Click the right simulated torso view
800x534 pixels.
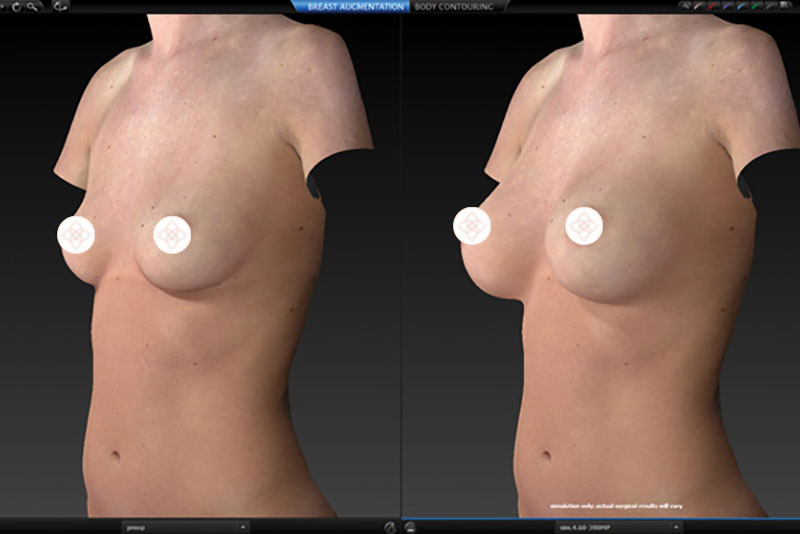click(x=600, y=300)
